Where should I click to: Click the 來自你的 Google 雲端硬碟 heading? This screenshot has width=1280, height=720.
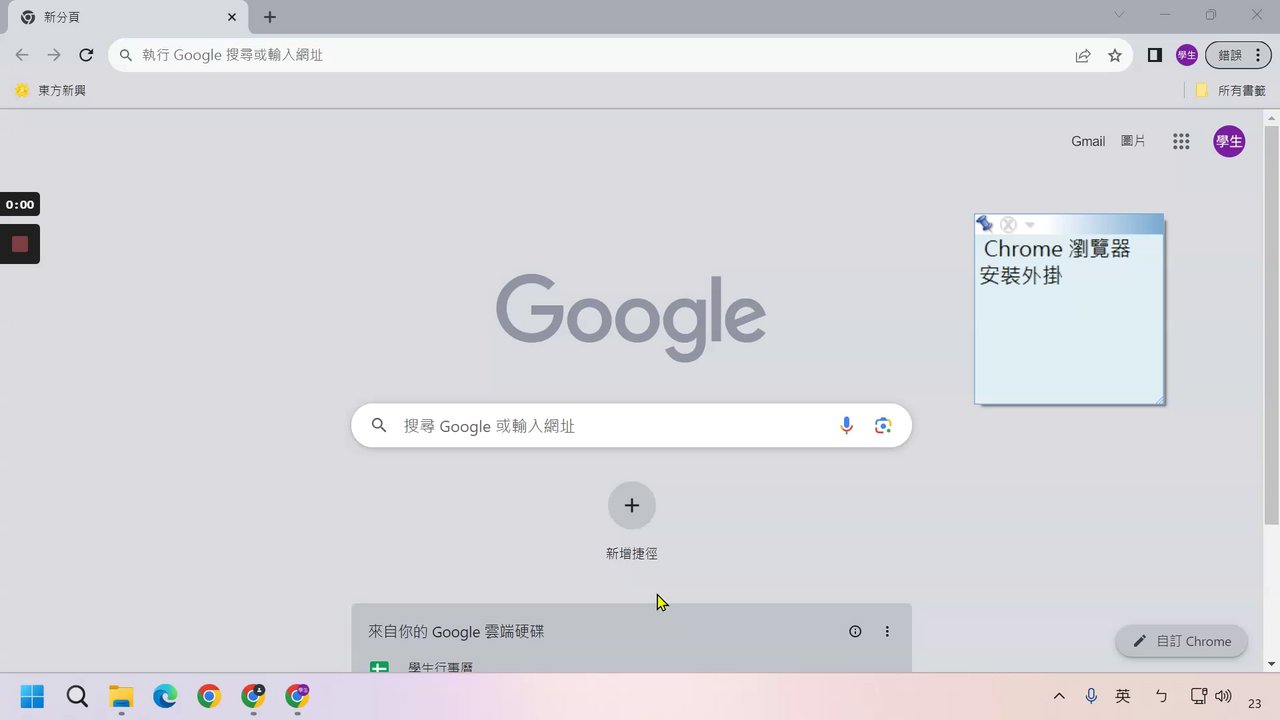[456, 632]
